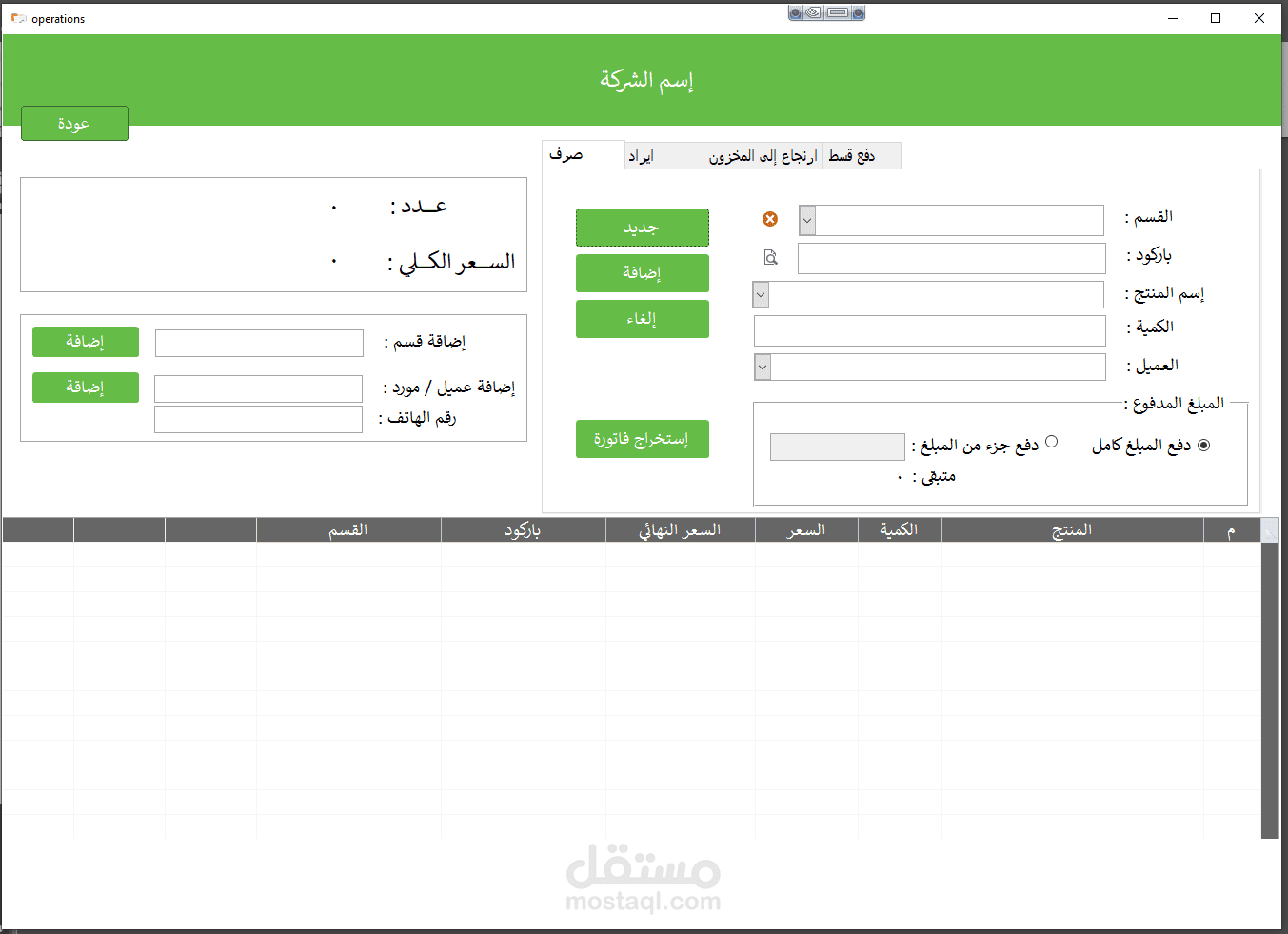Click the إضافة عميل / مورد name field

[x=258, y=388]
